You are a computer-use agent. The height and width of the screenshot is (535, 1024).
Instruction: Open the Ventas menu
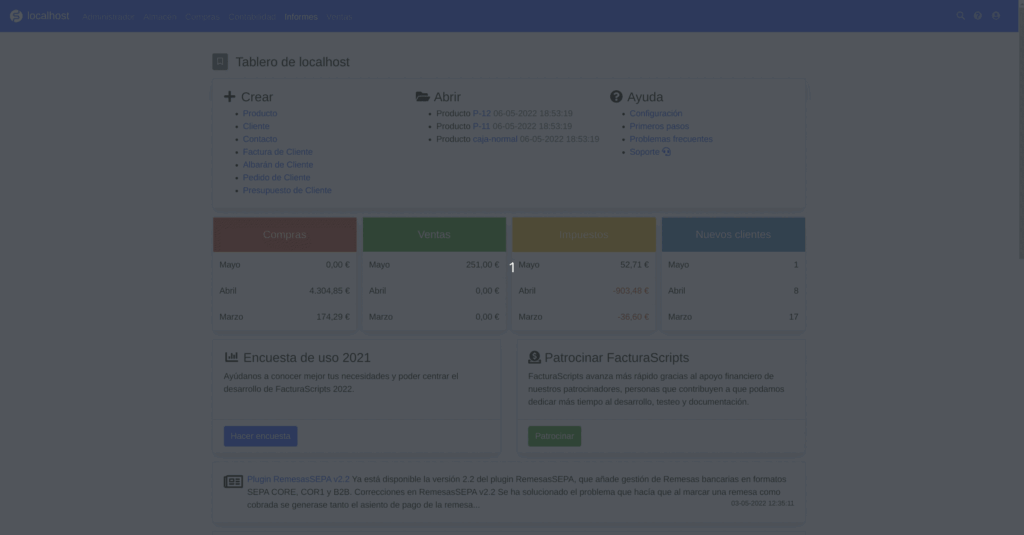(x=339, y=17)
